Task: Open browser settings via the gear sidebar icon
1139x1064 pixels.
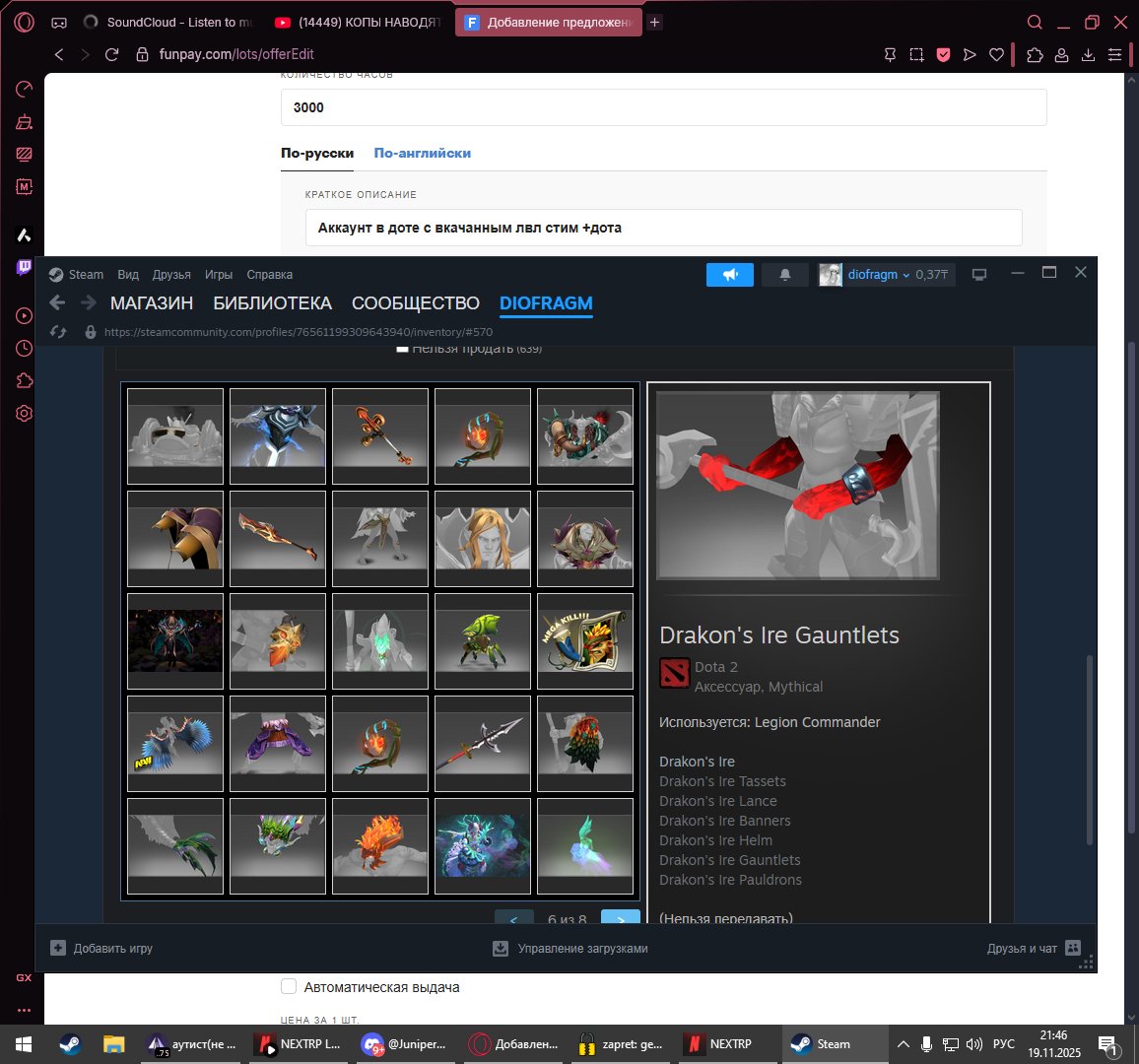Action: pyautogui.click(x=24, y=414)
